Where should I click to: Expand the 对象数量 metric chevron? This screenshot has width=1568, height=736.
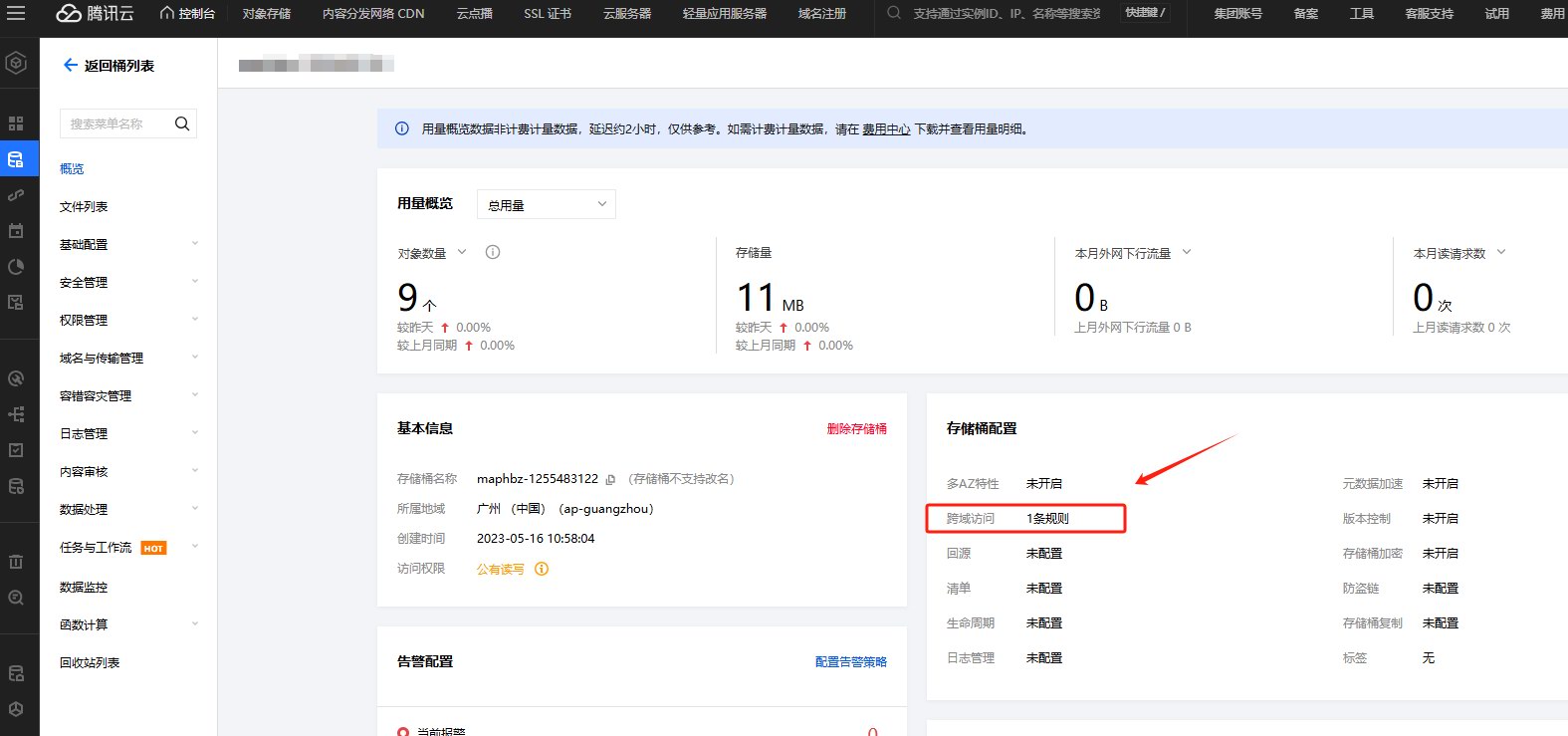click(462, 252)
